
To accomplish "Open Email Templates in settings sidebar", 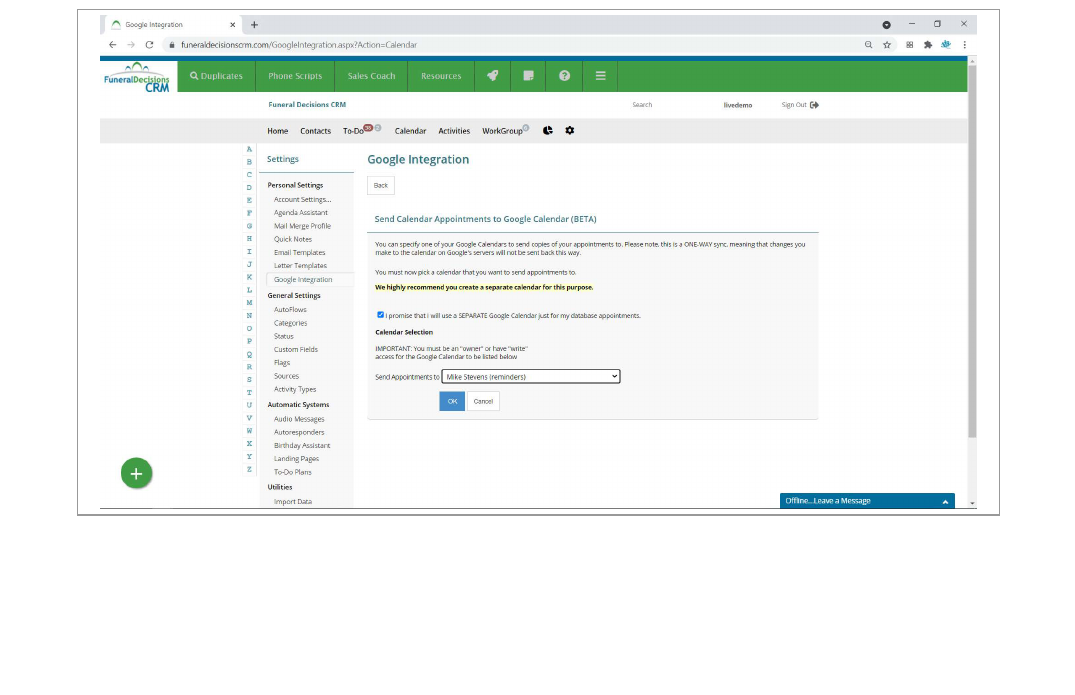I will coord(300,253).
